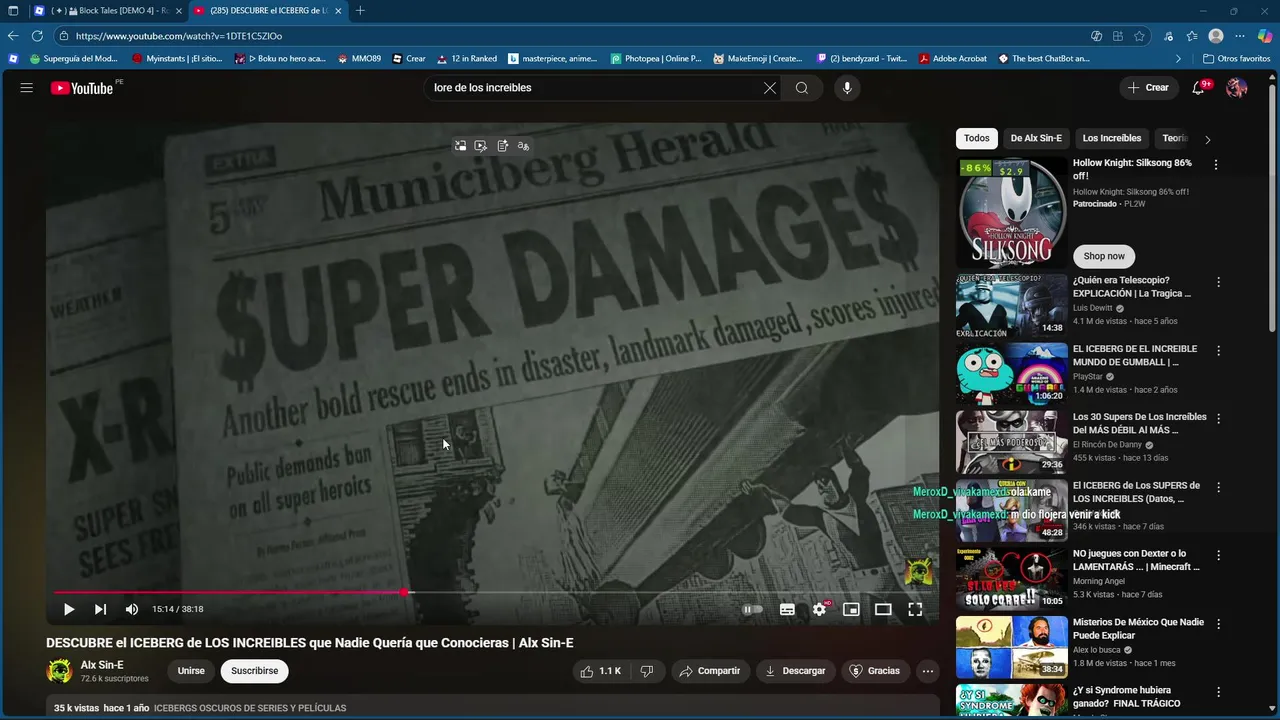The height and width of the screenshot is (720, 1280).
Task: Open options for Dexter Minecraft video
Action: [x=1218, y=555]
